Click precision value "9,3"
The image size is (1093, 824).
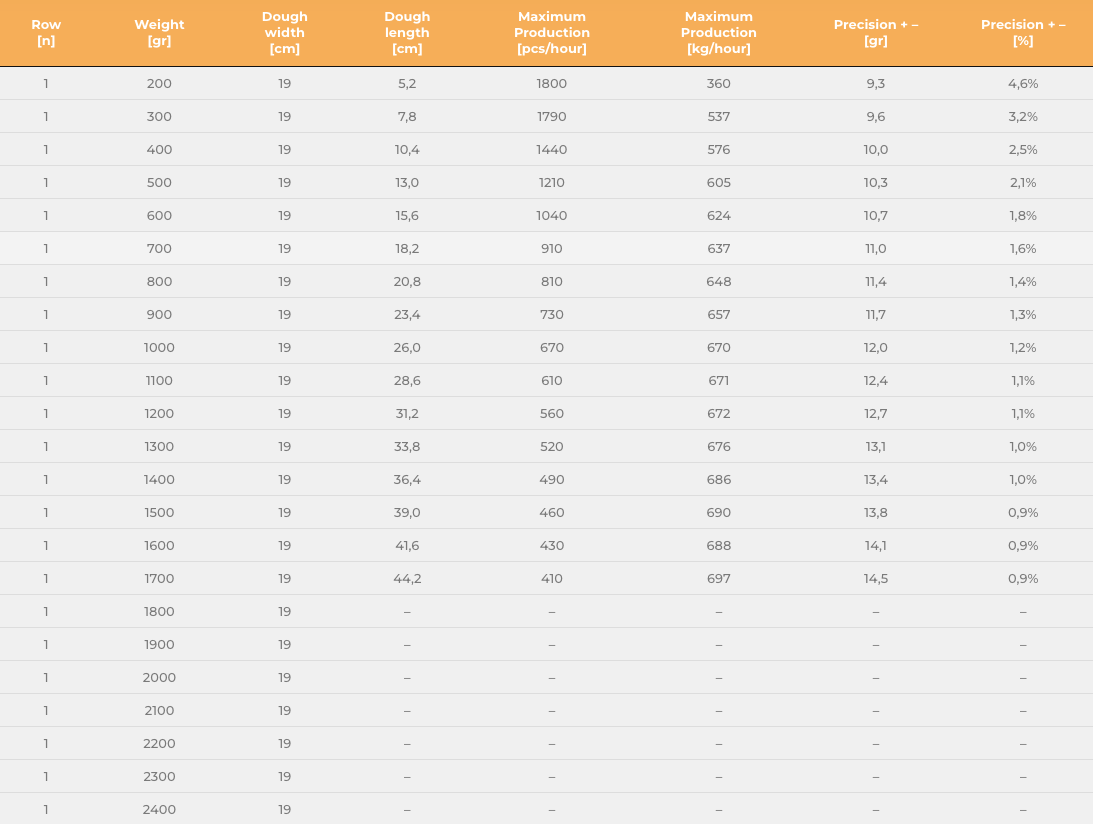click(876, 84)
